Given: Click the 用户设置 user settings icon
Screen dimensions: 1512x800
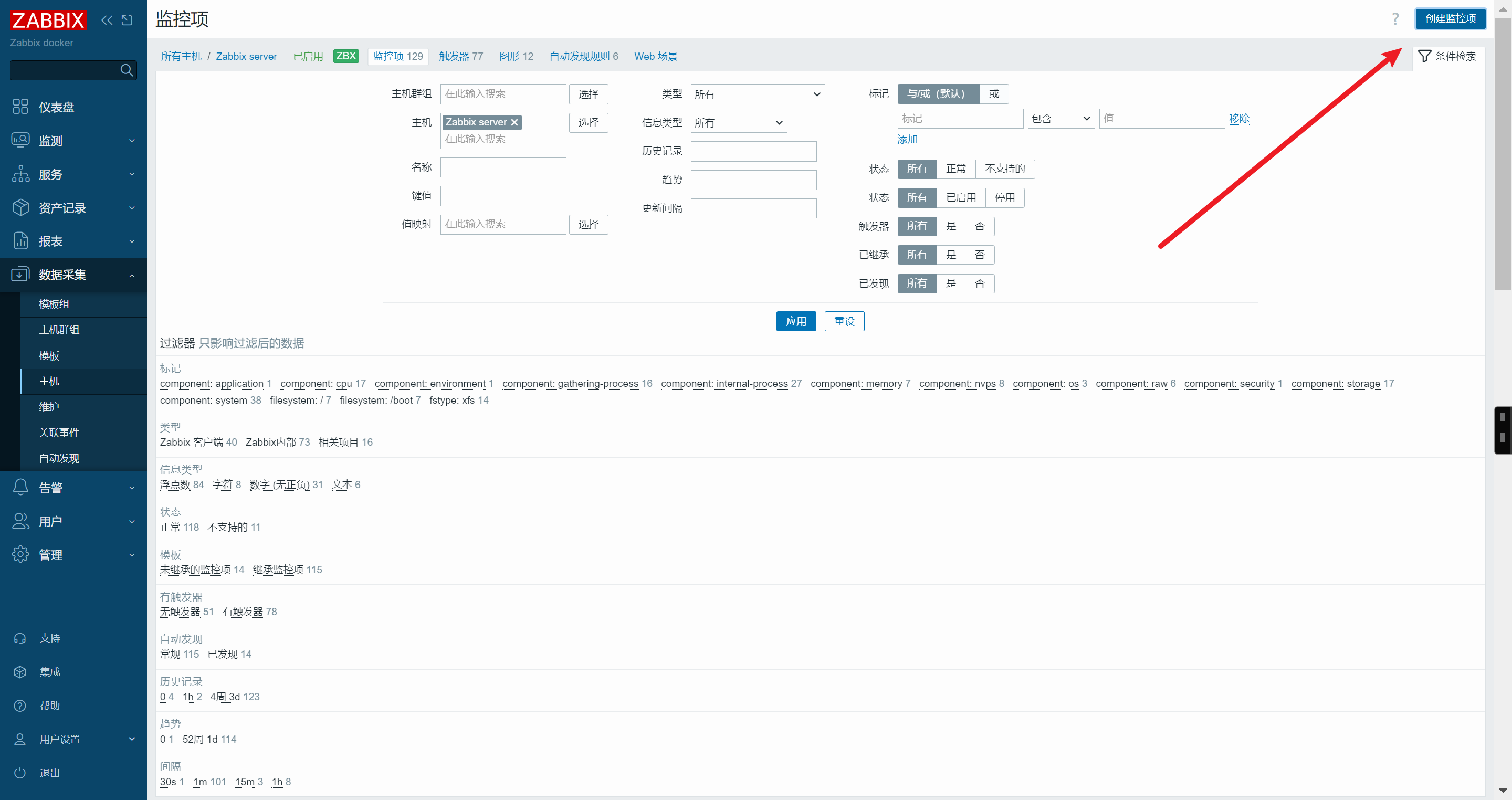Looking at the screenshot, I should point(20,740).
